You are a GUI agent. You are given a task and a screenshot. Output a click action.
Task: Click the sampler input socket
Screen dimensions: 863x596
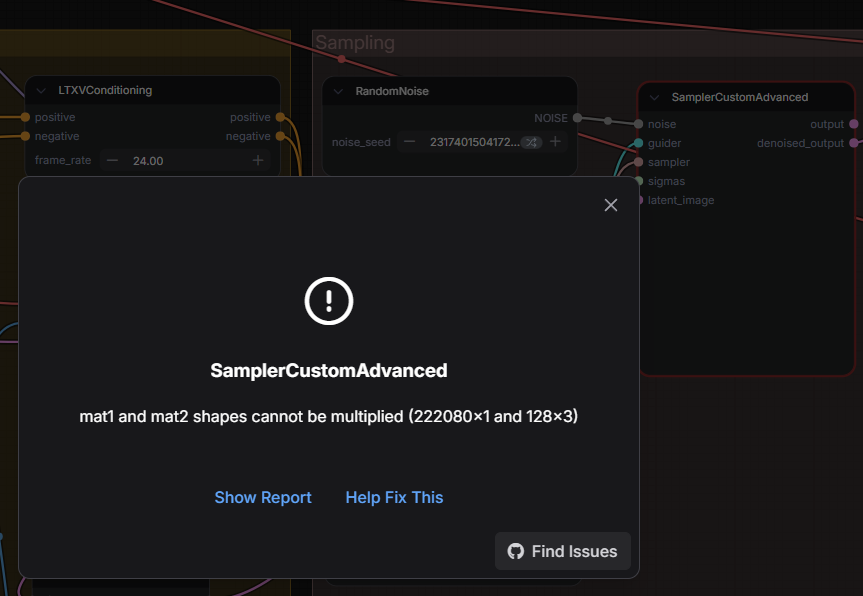pos(638,162)
